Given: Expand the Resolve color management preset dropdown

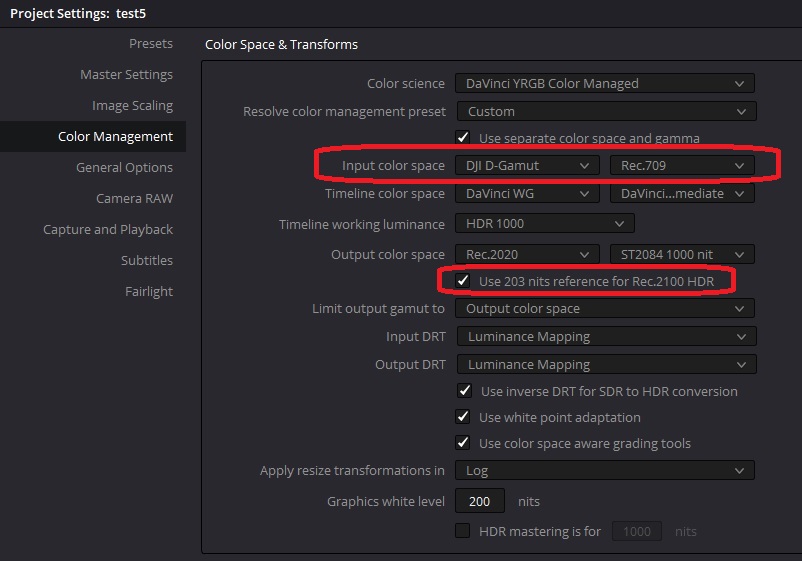Looking at the screenshot, I should (606, 111).
